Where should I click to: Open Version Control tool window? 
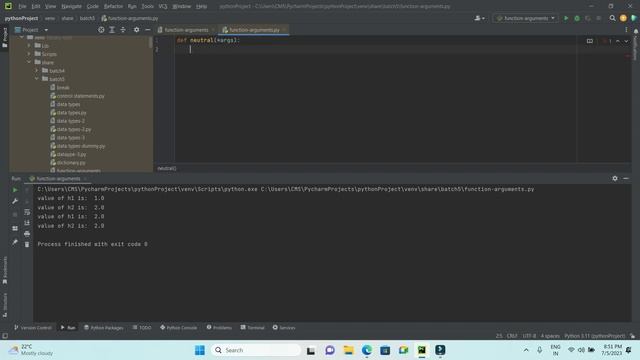click(x=33, y=327)
